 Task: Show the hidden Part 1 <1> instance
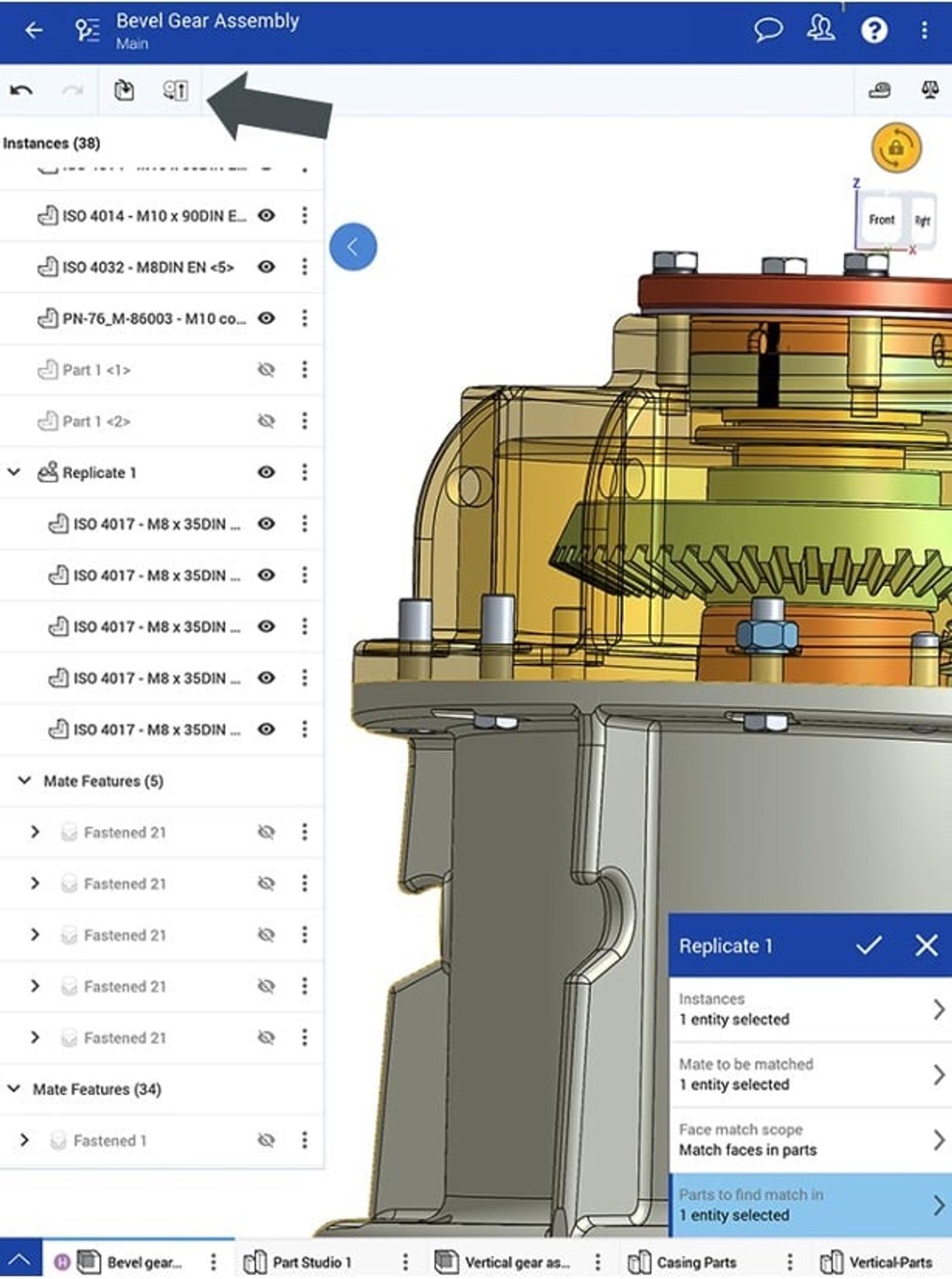pos(267,370)
